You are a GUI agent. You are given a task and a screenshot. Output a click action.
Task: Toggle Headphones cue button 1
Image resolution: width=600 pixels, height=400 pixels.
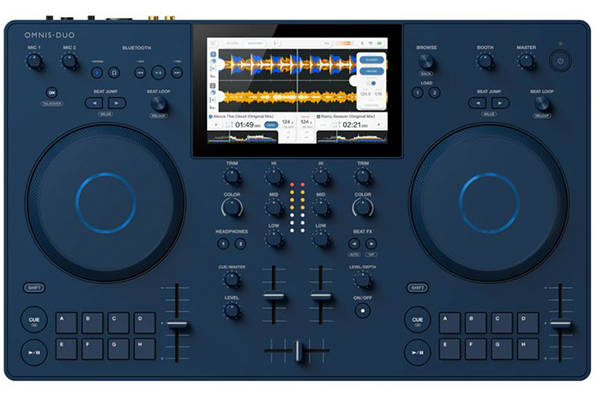223,244
